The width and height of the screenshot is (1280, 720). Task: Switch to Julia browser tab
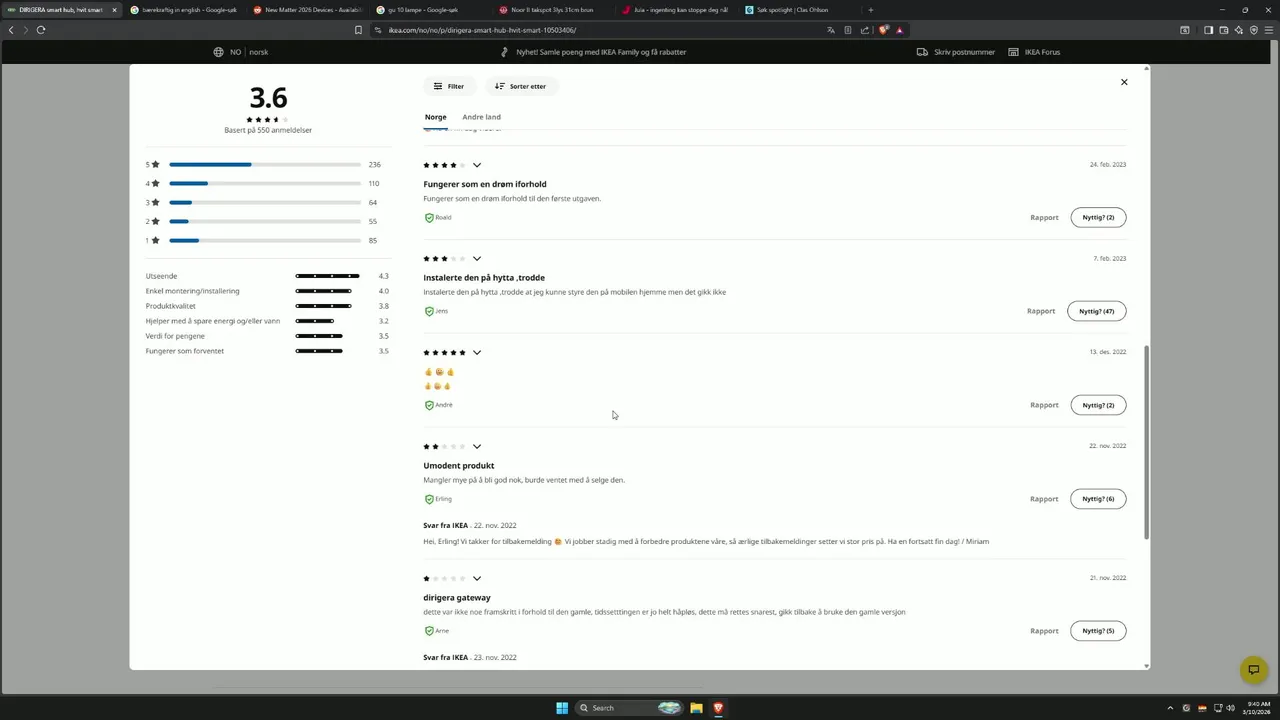[676, 10]
